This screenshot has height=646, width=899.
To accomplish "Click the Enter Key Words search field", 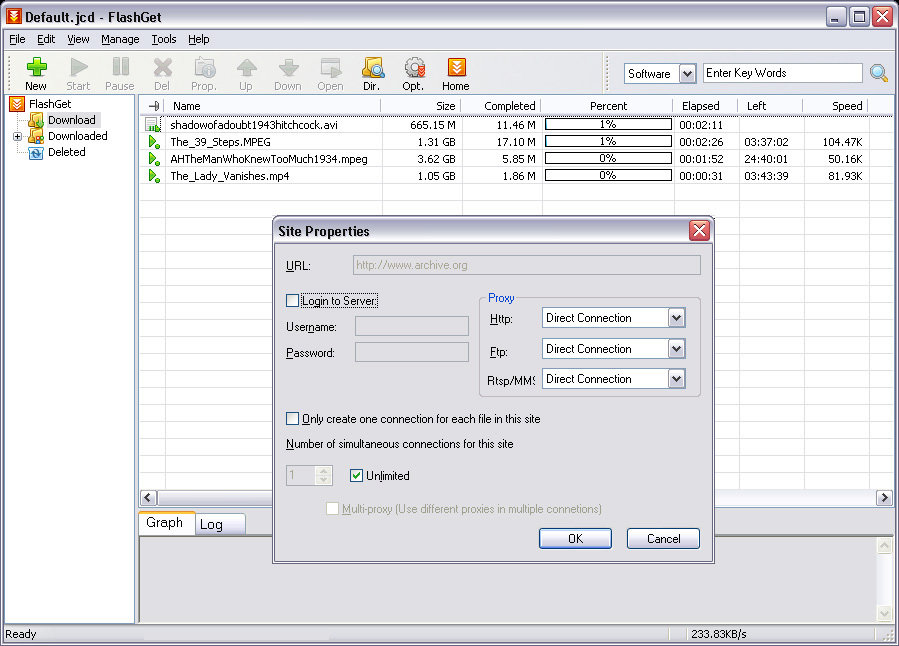I will click(x=783, y=73).
